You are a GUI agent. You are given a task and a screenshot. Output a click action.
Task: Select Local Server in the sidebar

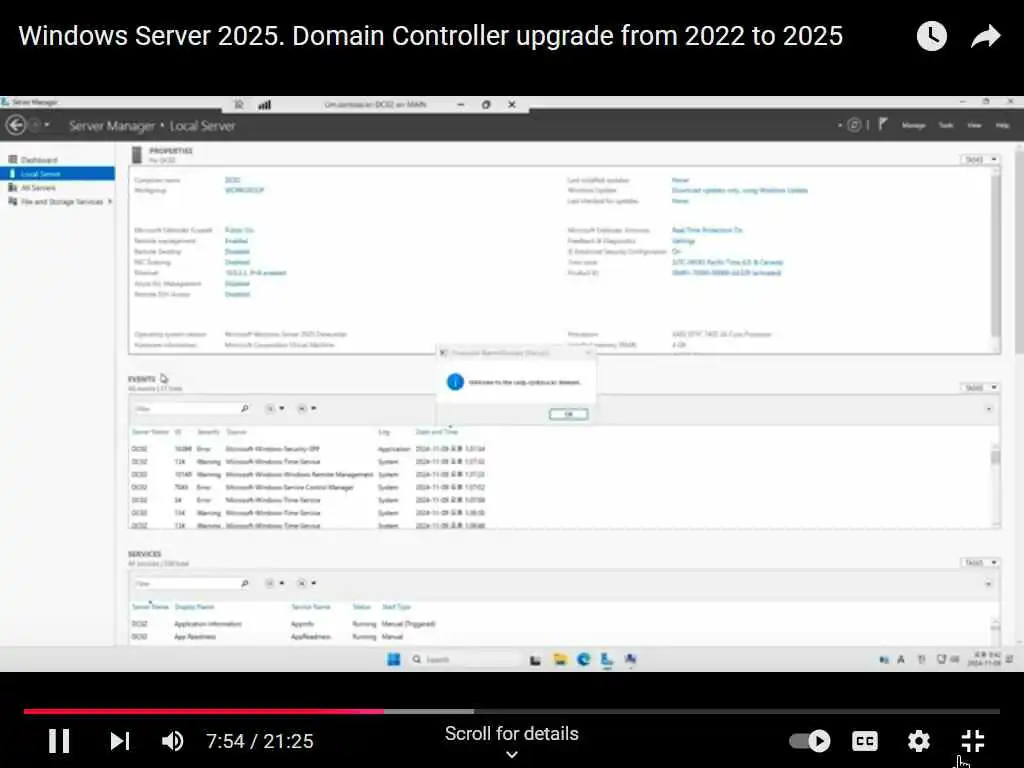click(57, 174)
